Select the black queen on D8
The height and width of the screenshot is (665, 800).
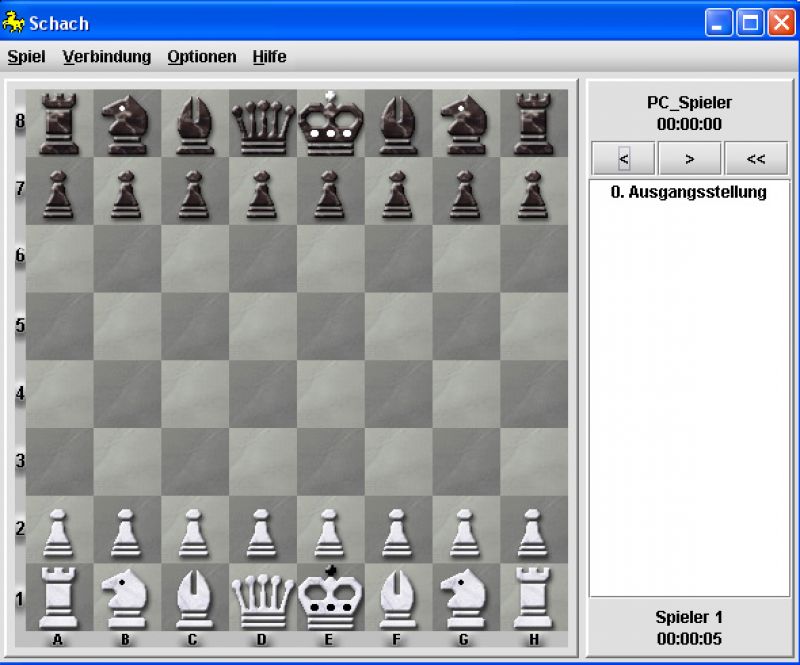tap(263, 127)
